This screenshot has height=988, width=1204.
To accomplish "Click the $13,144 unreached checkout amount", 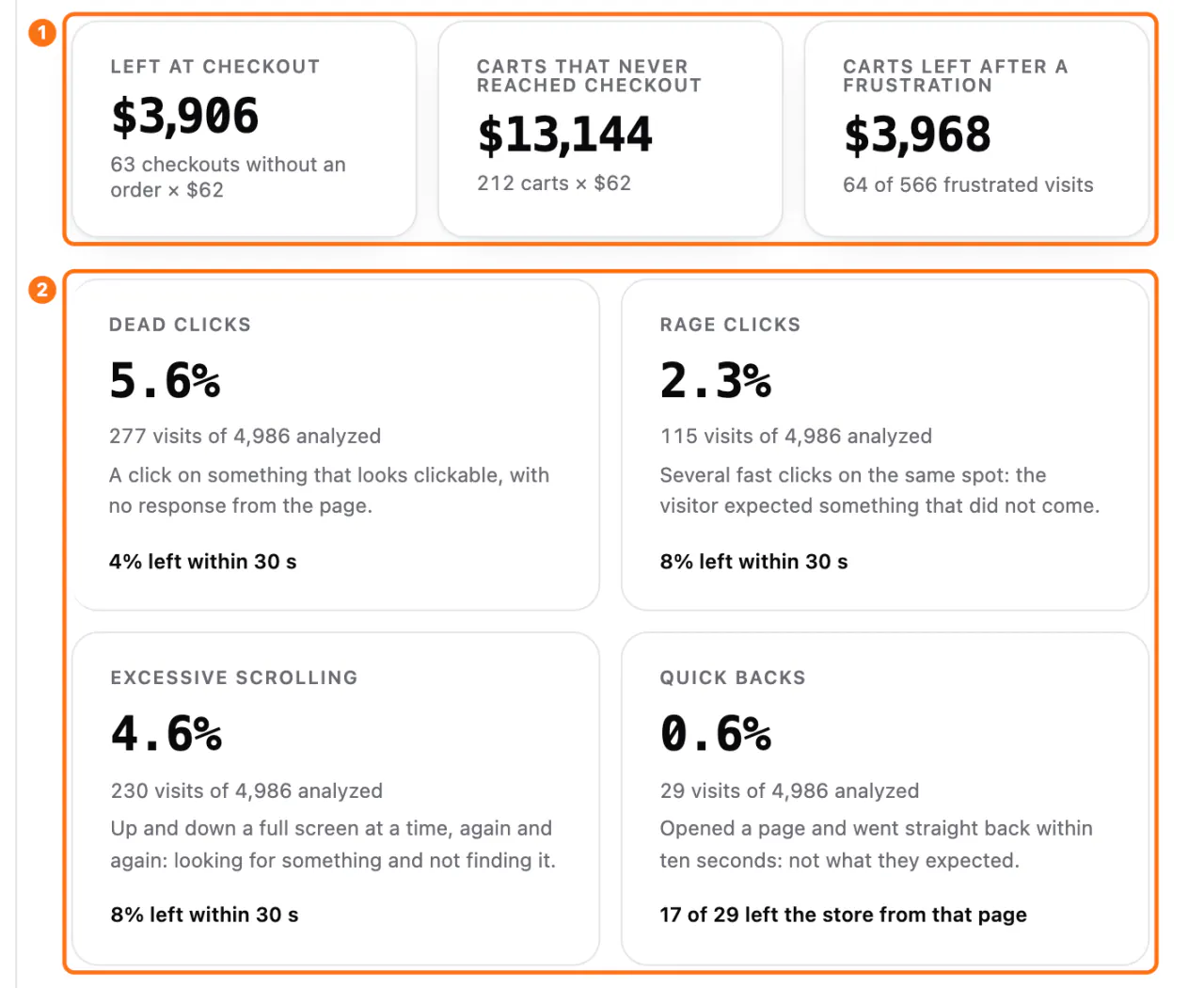I will pos(564,135).
